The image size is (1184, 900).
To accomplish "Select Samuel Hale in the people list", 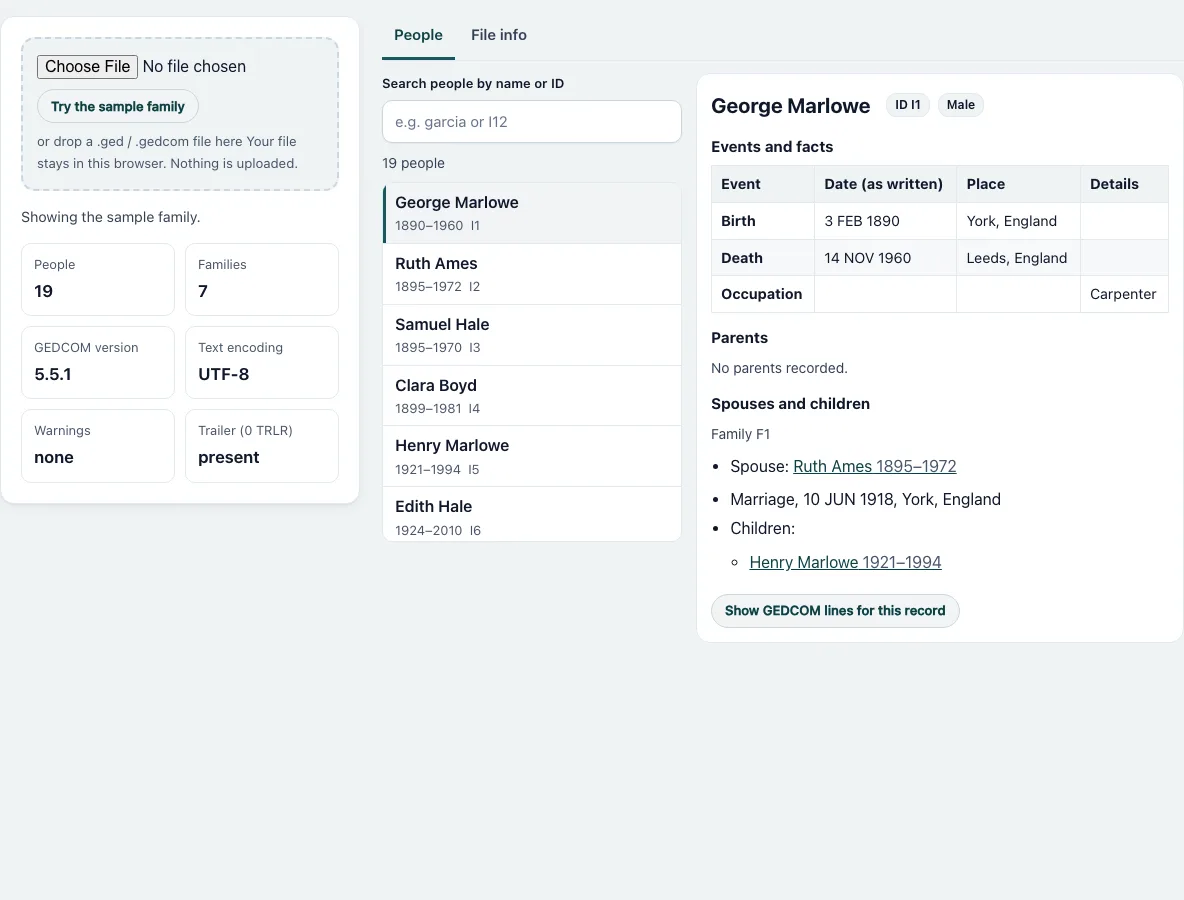I will tap(532, 335).
